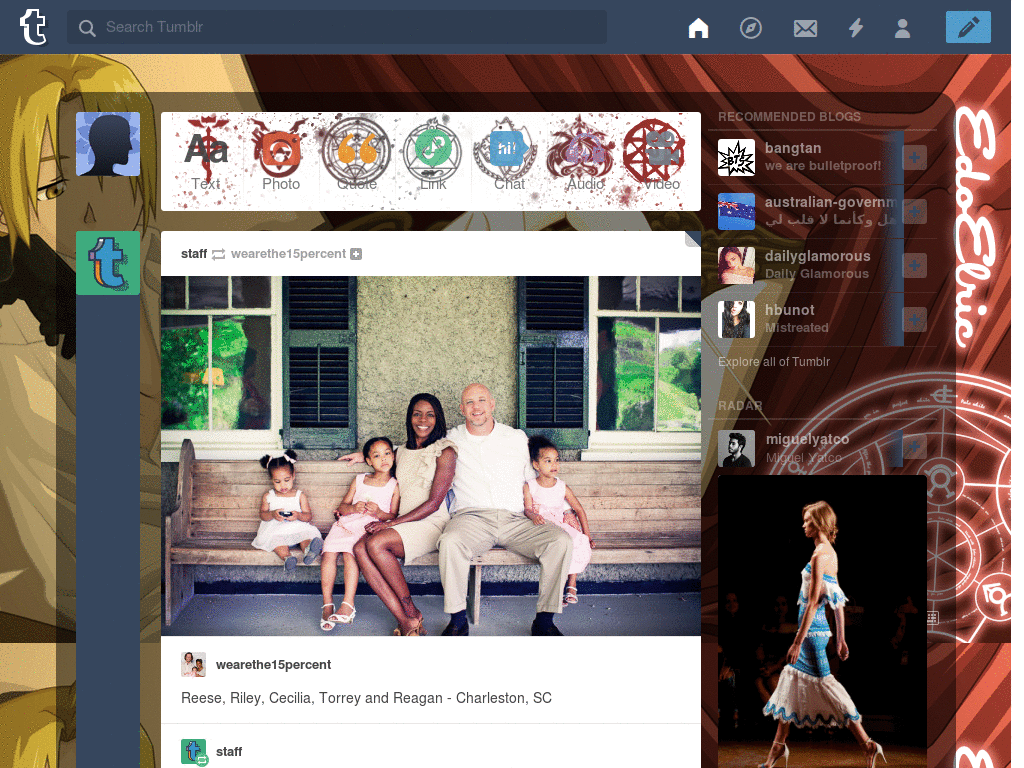This screenshot has width=1024, height=768.
Task: Open the Radar runway model photo
Action: point(822,621)
